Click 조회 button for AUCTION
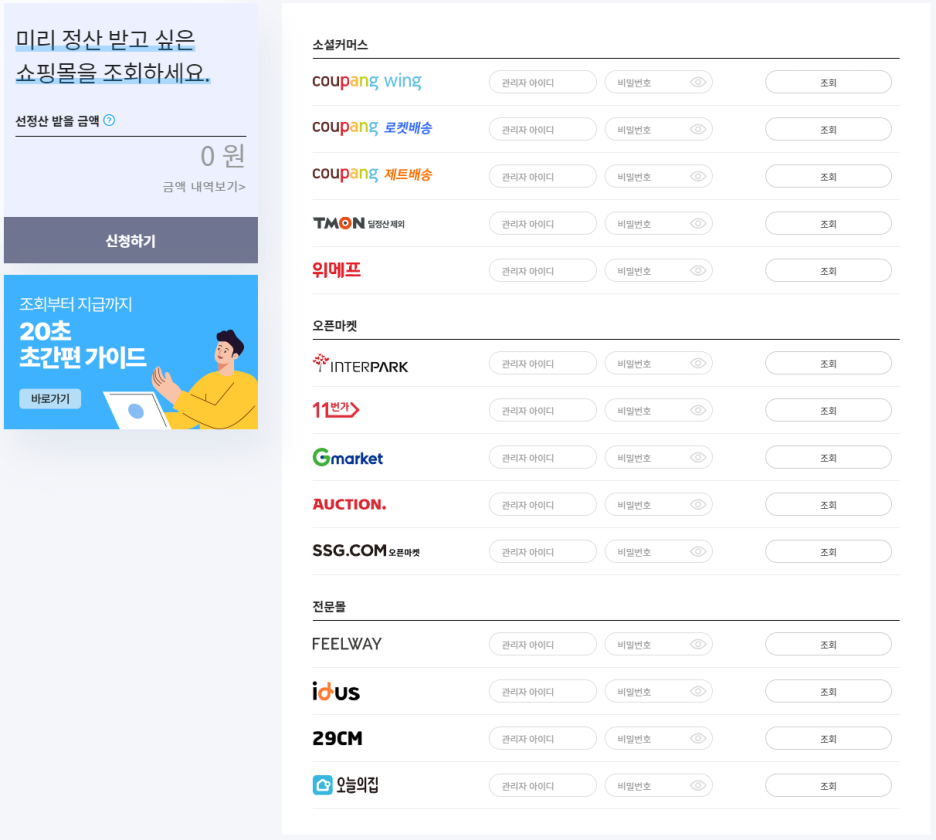The height and width of the screenshot is (840, 936). [x=828, y=505]
